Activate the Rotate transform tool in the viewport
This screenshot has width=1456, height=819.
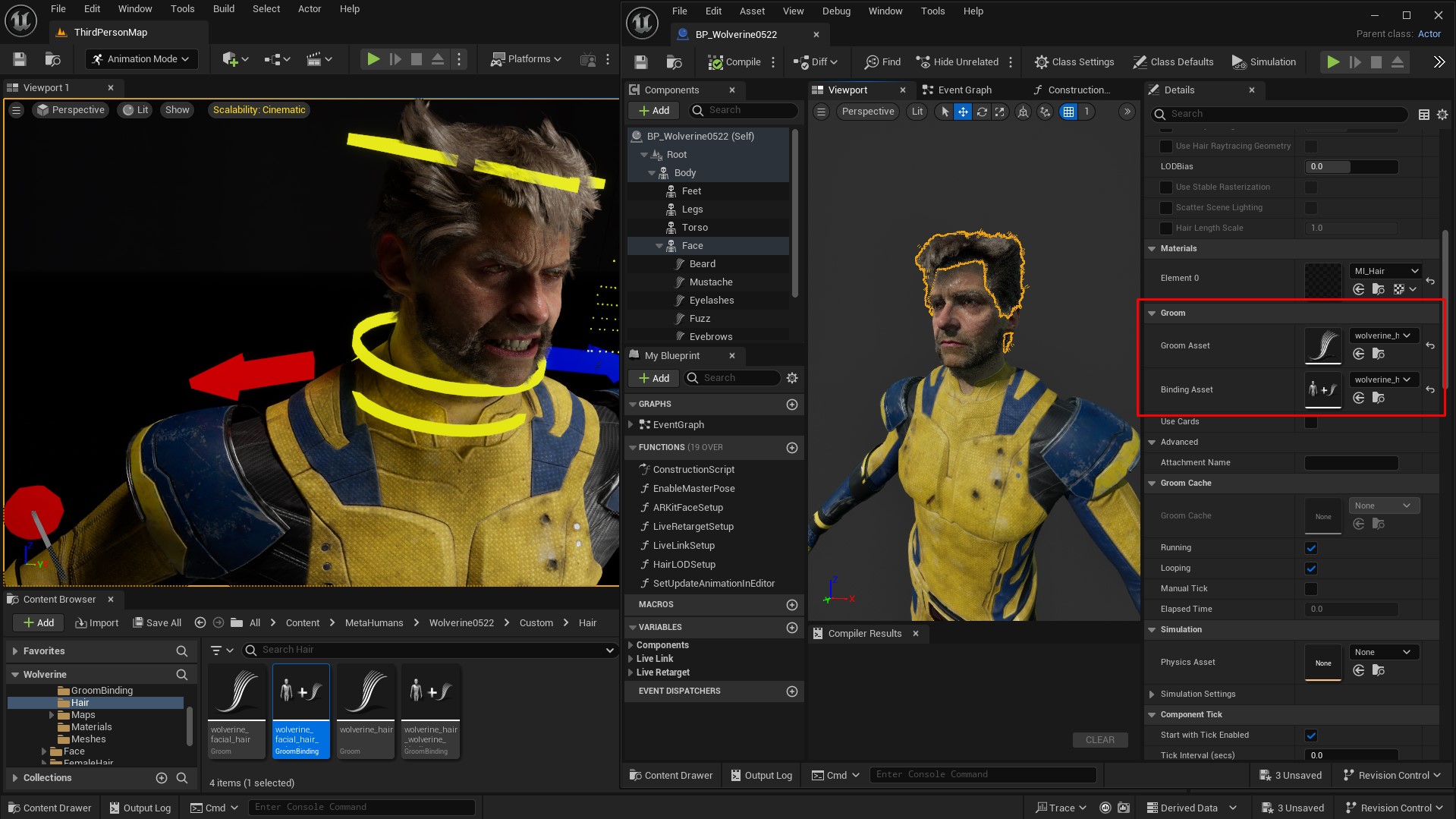(982, 112)
